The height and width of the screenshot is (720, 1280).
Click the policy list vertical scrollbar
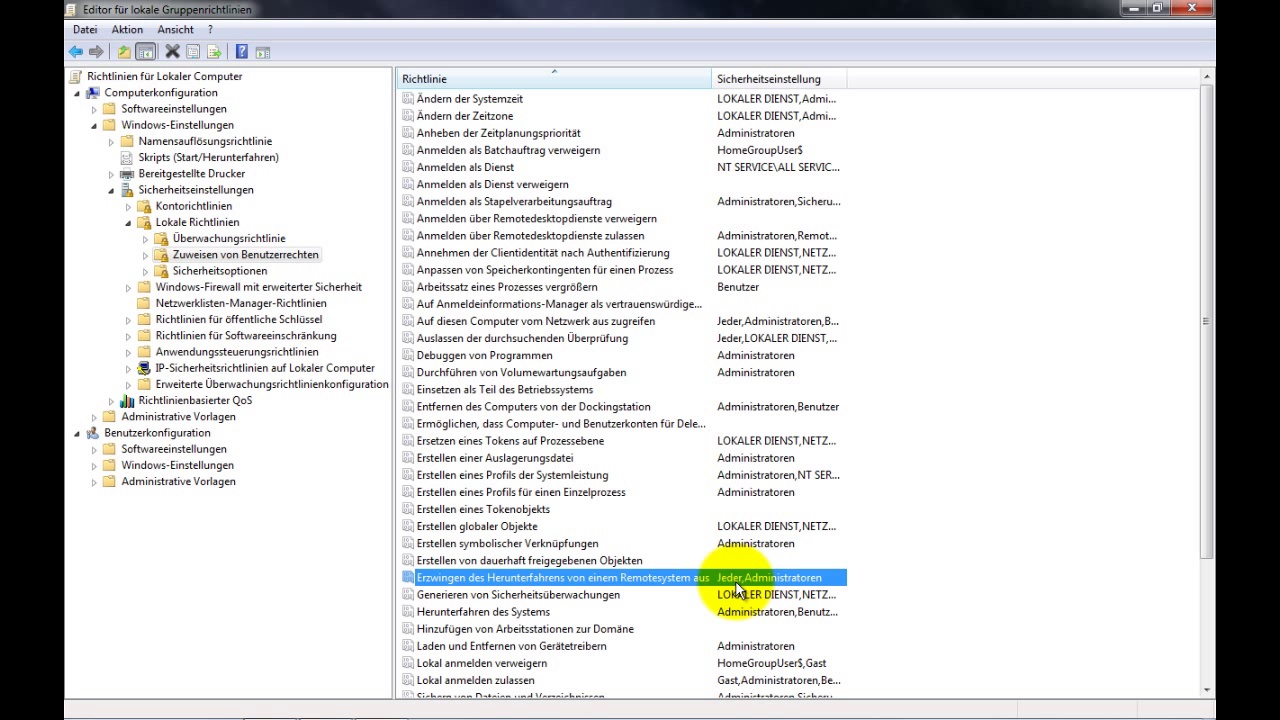tap(1206, 320)
